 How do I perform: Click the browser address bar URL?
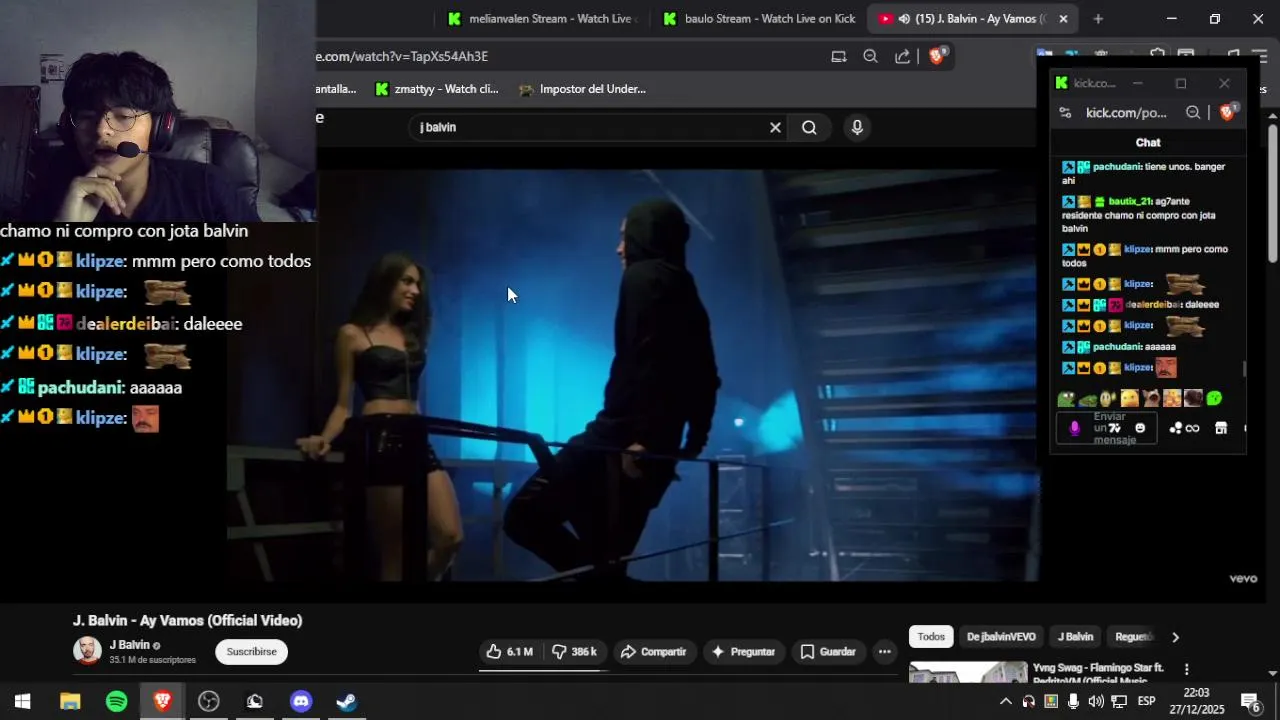click(402, 56)
